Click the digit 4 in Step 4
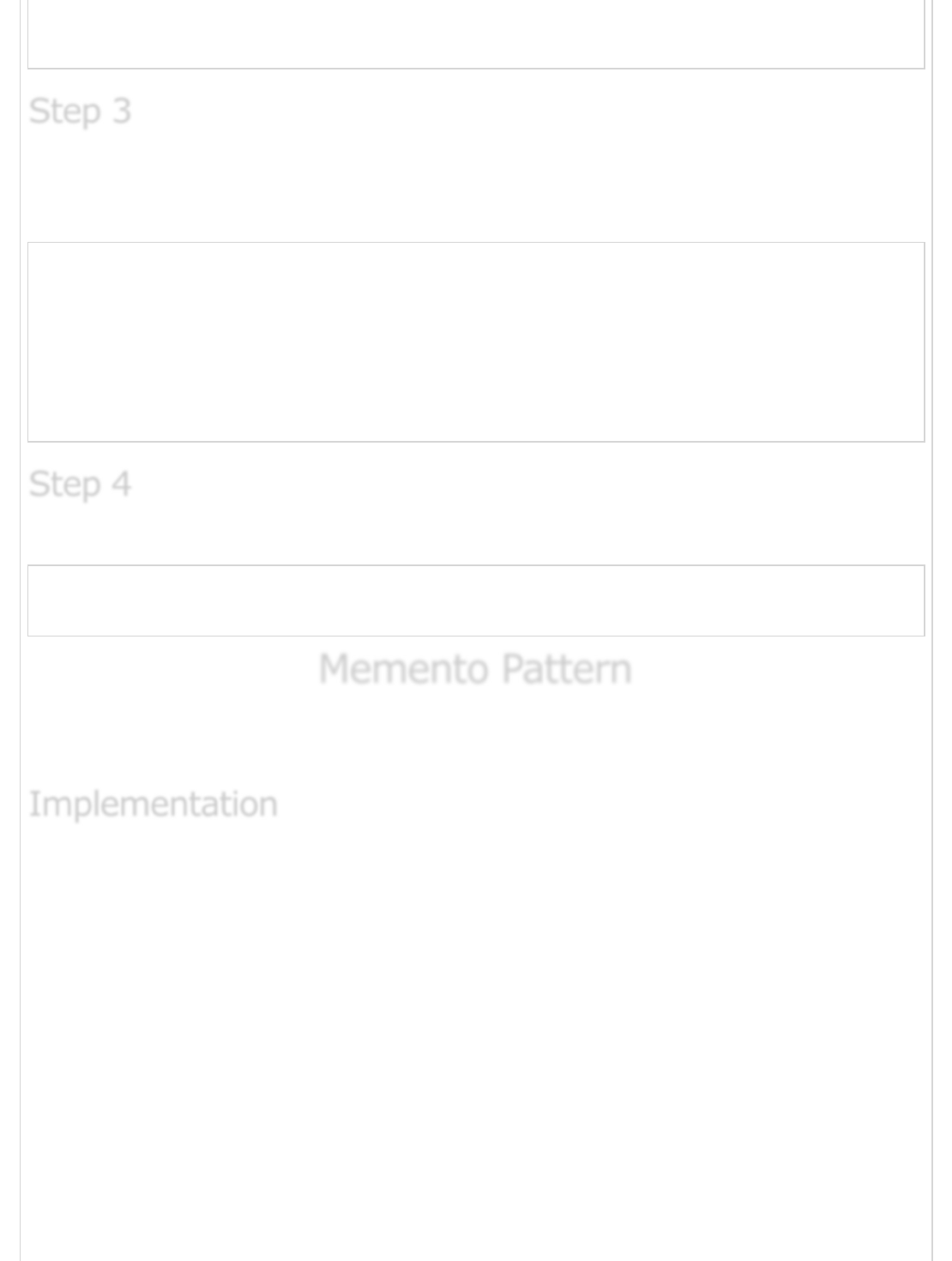This screenshot has height=1261, width=952. coord(121,485)
